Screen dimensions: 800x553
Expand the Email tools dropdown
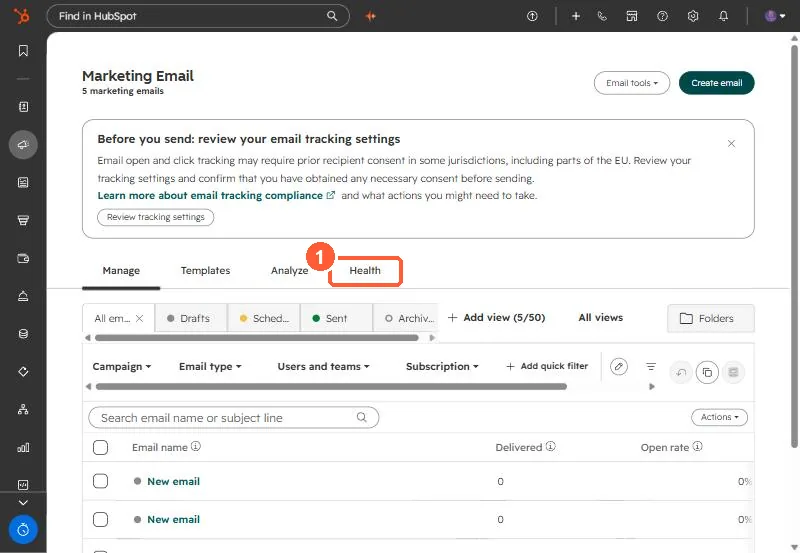[632, 83]
